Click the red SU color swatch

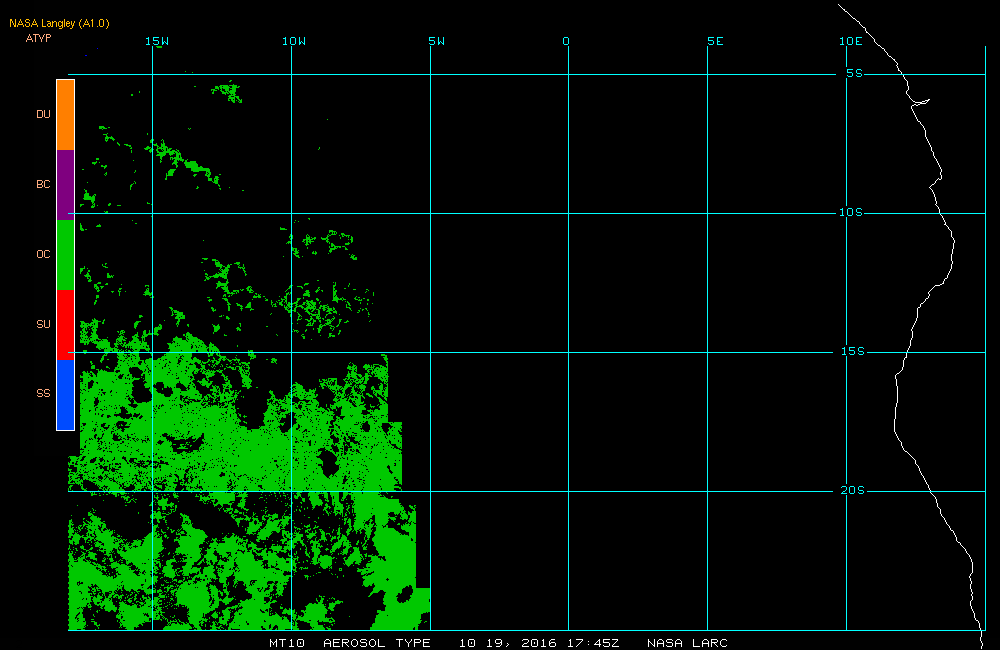[66, 325]
